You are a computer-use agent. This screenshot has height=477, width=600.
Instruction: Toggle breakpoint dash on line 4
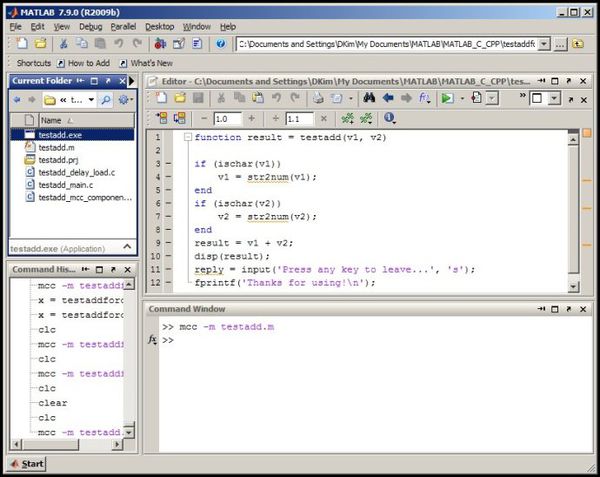pos(168,177)
